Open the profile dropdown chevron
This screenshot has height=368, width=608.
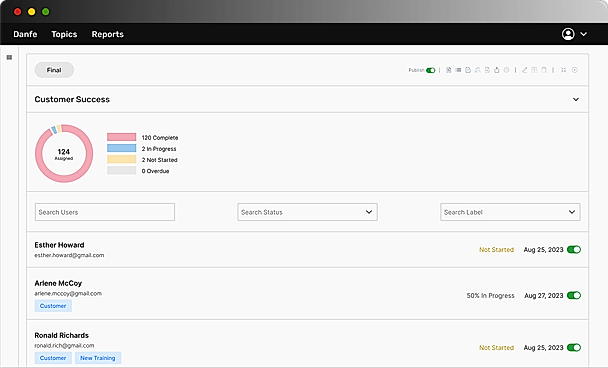(x=583, y=34)
